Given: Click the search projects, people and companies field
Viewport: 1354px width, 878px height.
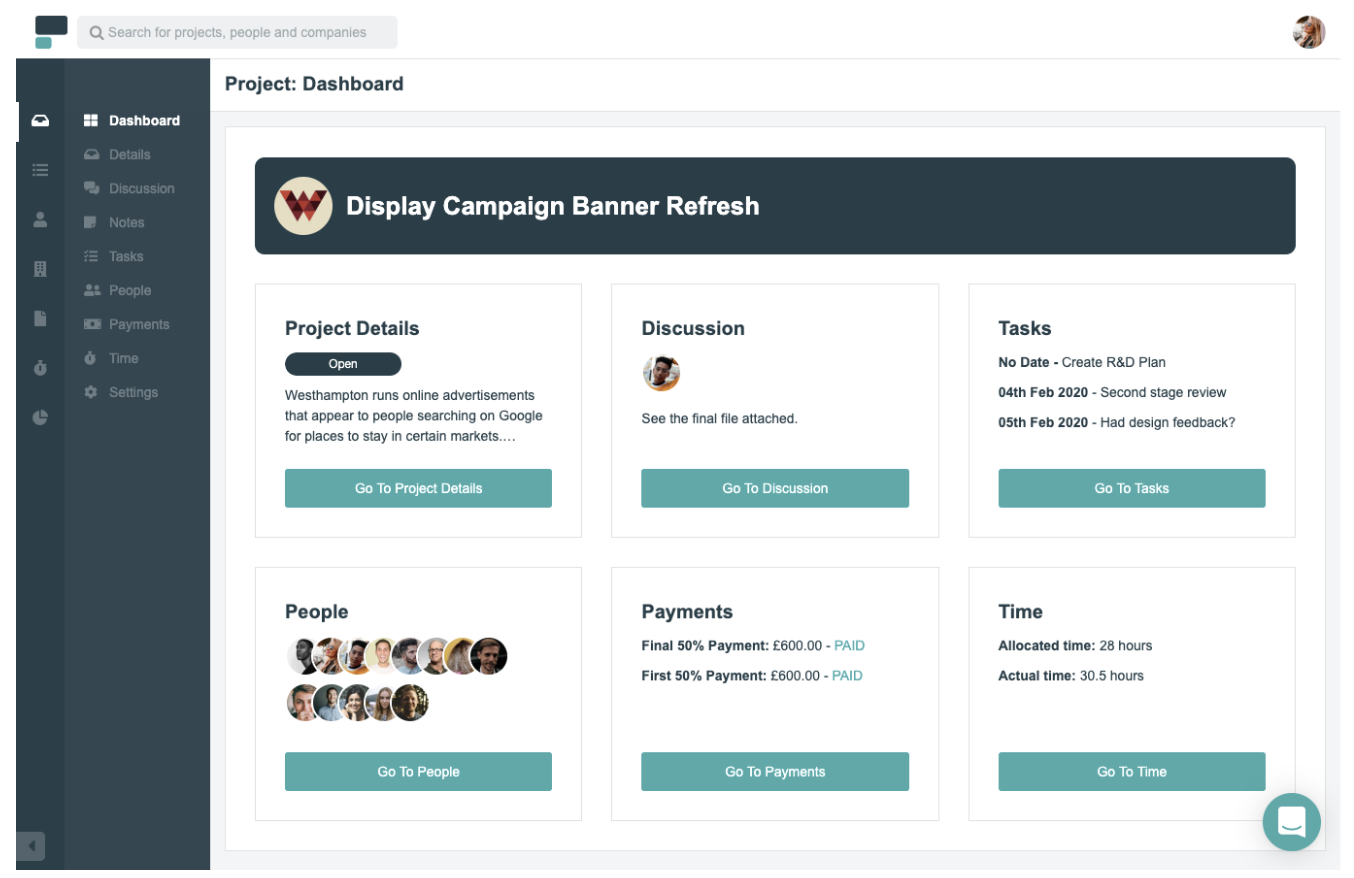Looking at the screenshot, I should [237, 32].
